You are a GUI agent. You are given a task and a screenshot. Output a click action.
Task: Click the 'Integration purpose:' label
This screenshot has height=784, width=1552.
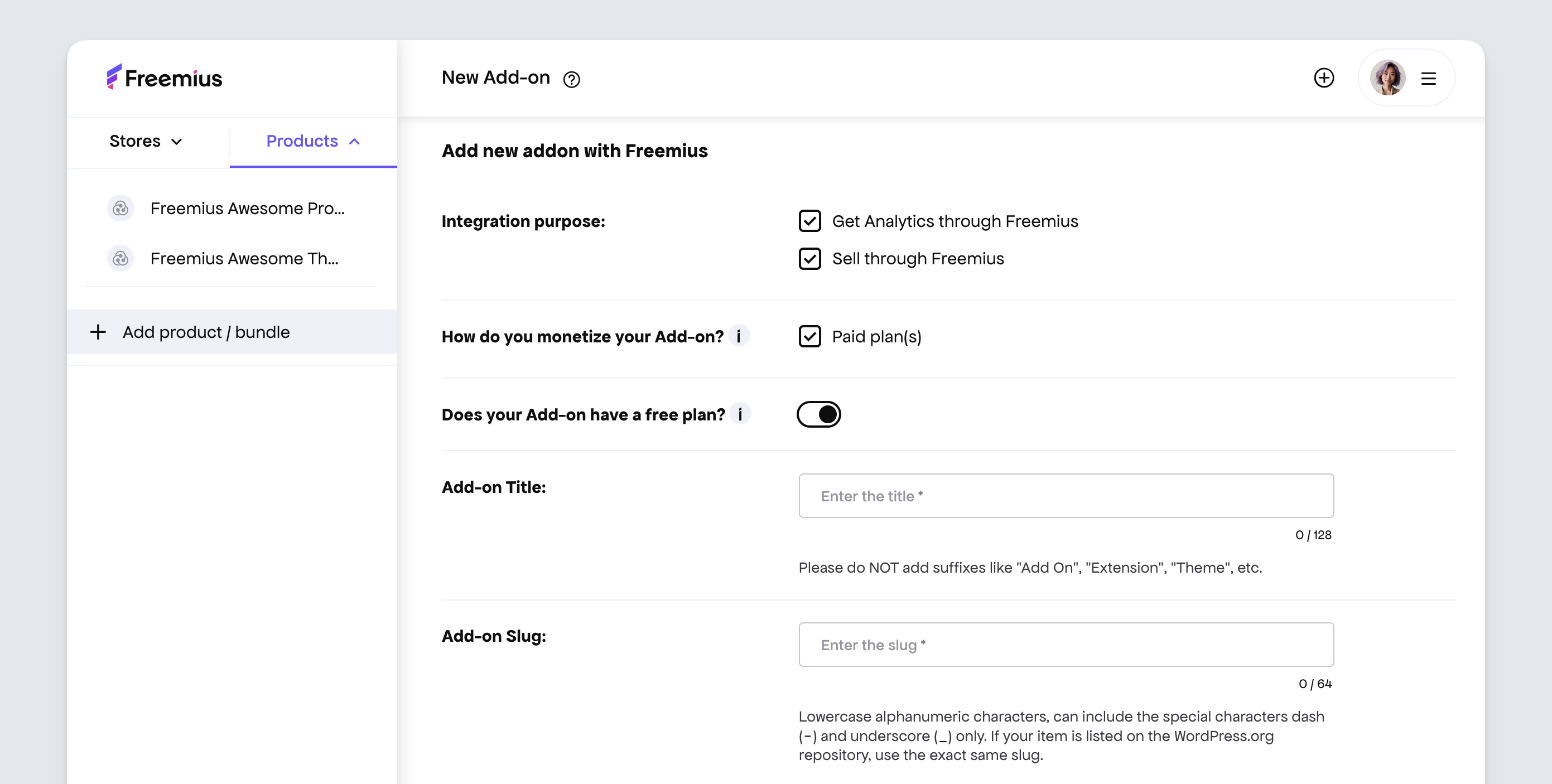(523, 221)
